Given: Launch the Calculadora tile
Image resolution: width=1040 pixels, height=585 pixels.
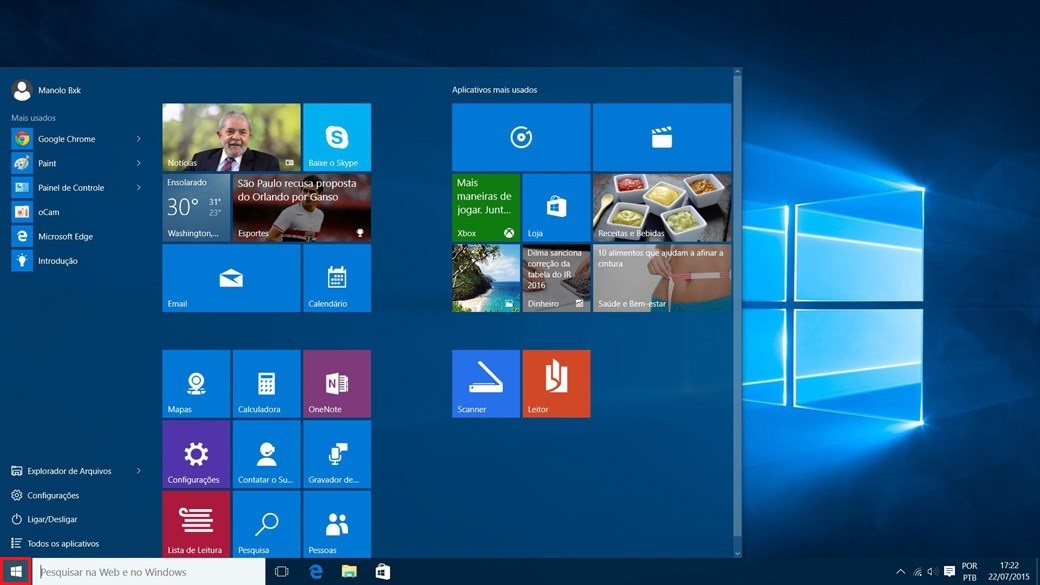Looking at the screenshot, I should tap(267, 384).
